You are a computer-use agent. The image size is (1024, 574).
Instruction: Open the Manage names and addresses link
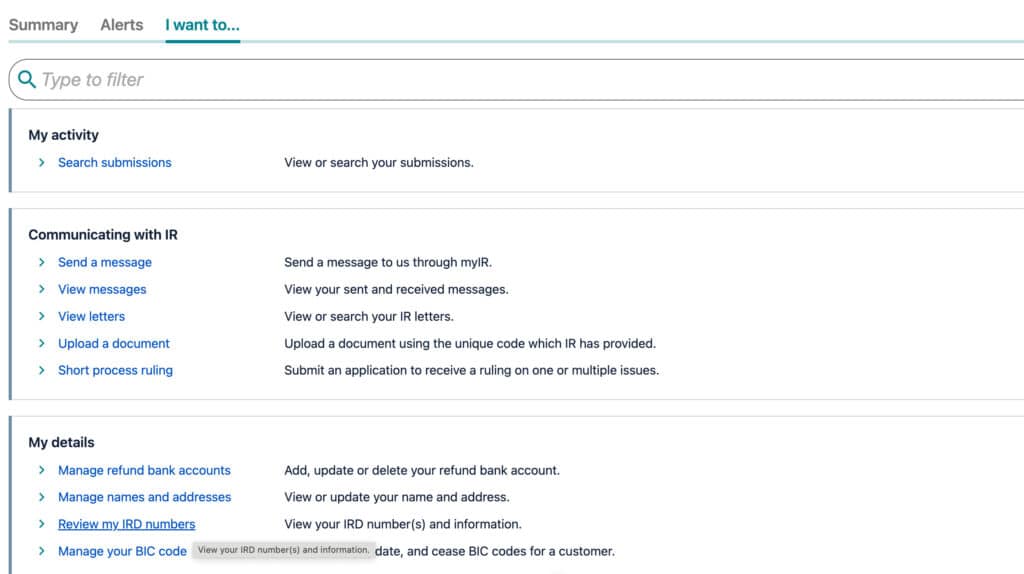point(144,497)
